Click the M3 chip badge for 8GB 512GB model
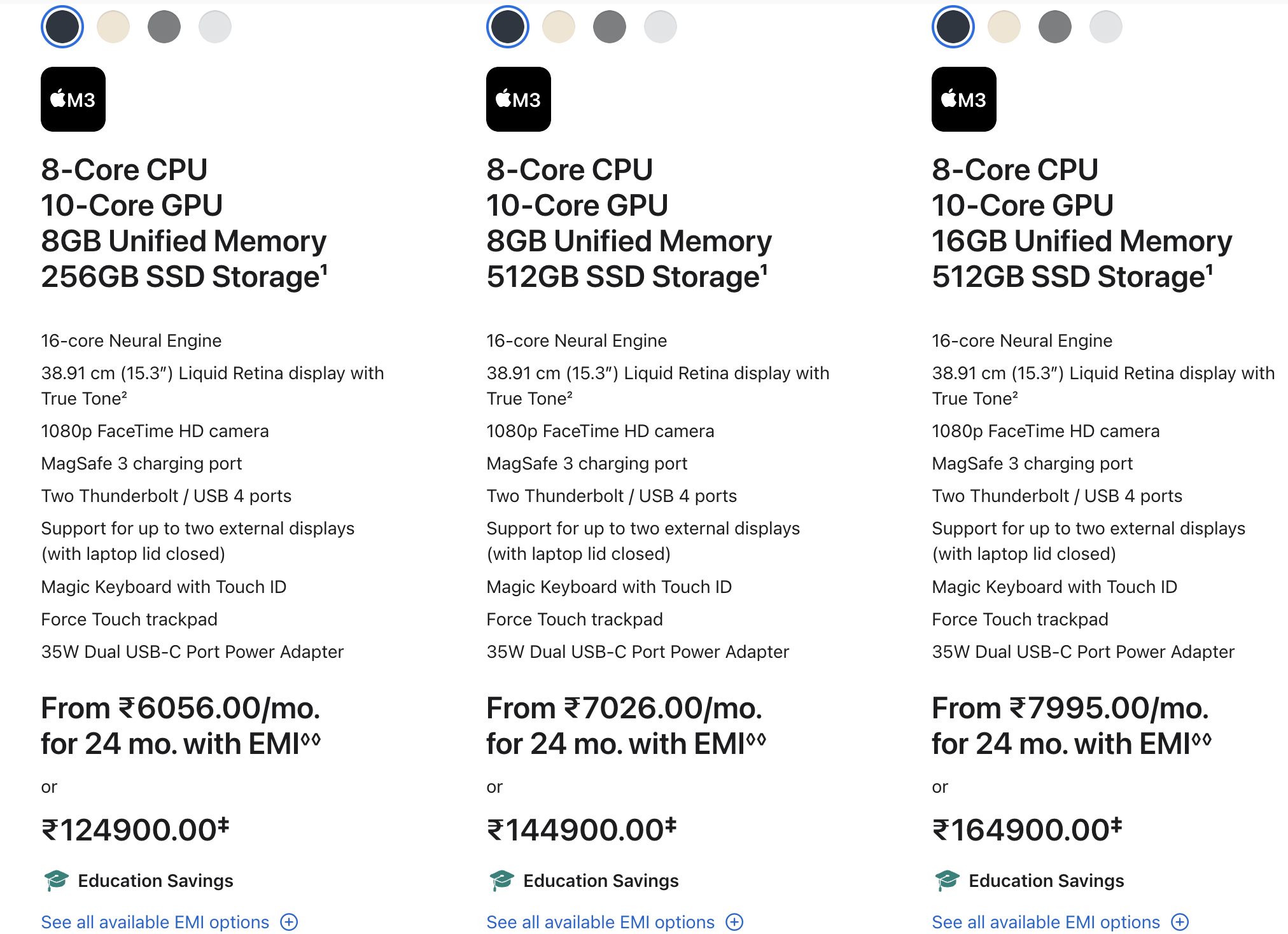The height and width of the screenshot is (934, 1288). 519,99
